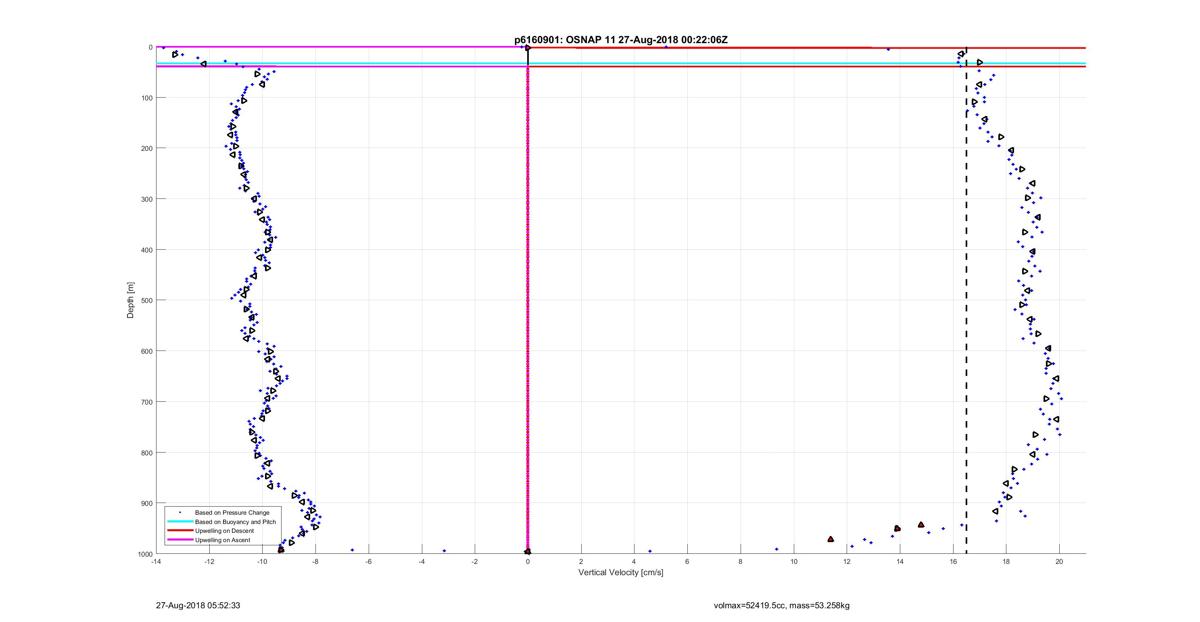Screen dimensions: 1200x622
Task: Click the depth tick label 100
Action: click(146, 98)
